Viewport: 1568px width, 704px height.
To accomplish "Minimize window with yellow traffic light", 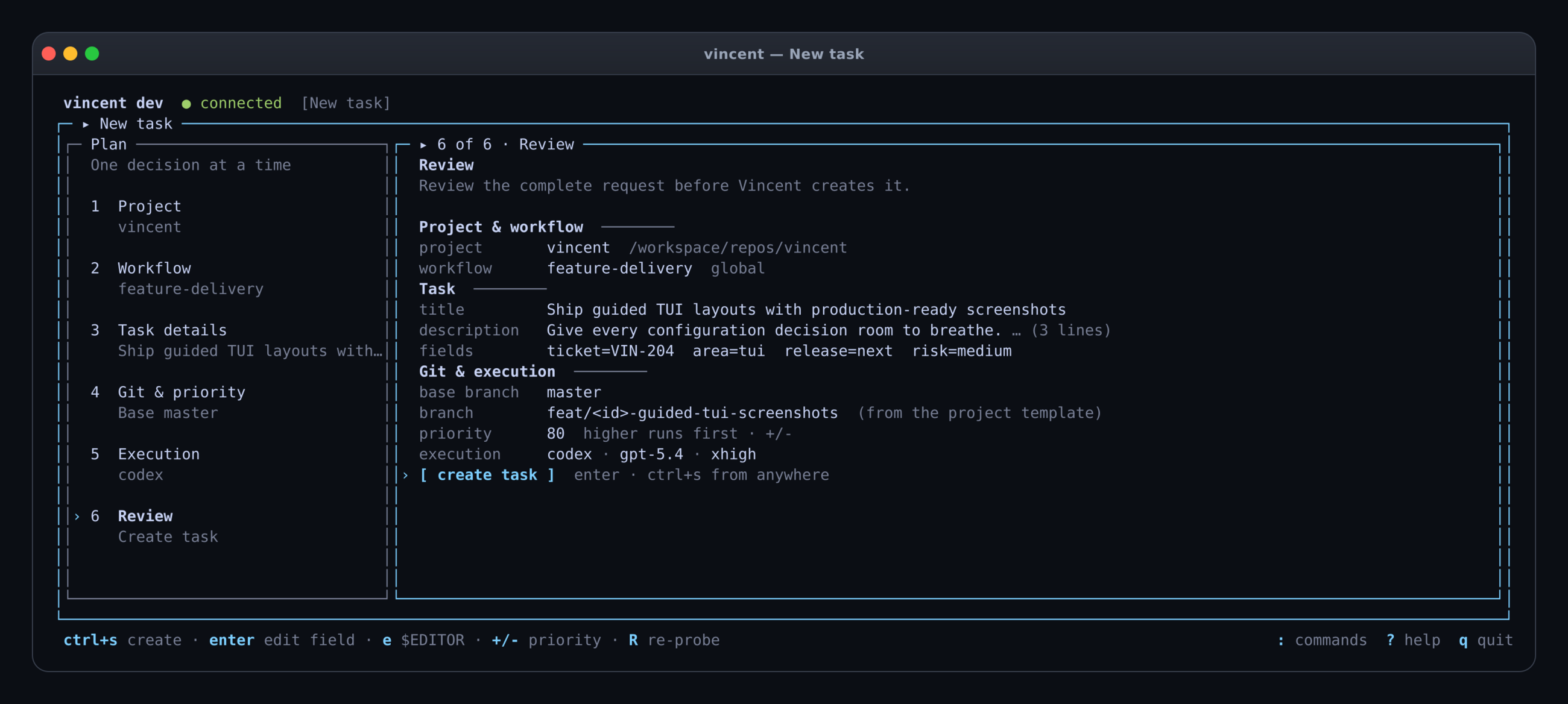I will [71, 54].
